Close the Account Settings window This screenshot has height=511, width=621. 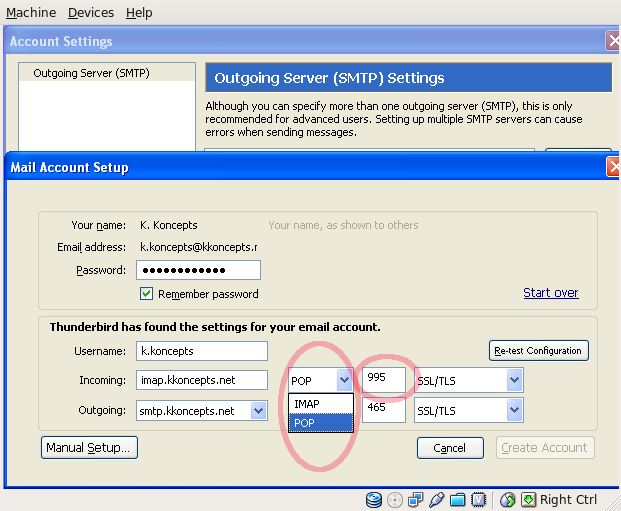click(613, 41)
